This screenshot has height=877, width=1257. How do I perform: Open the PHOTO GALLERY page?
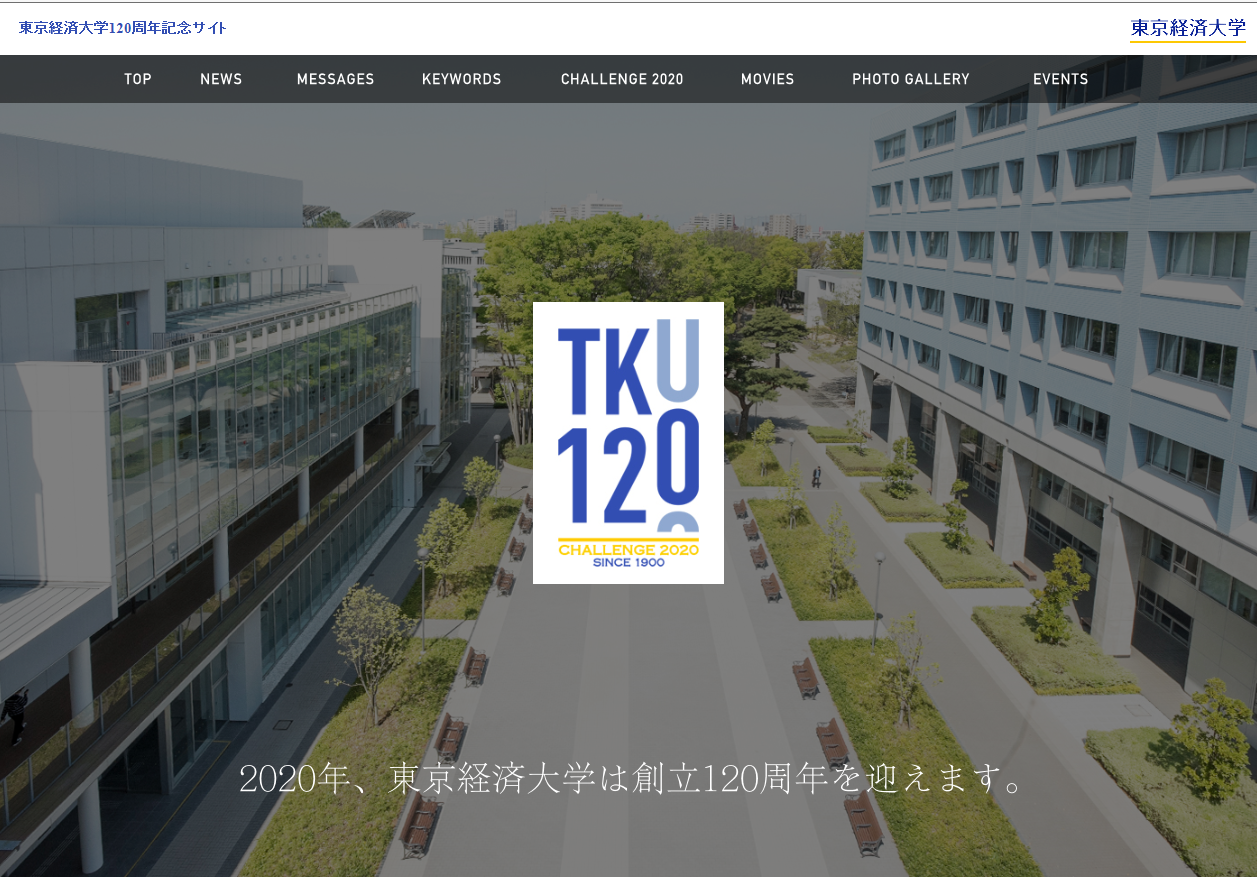click(x=911, y=79)
